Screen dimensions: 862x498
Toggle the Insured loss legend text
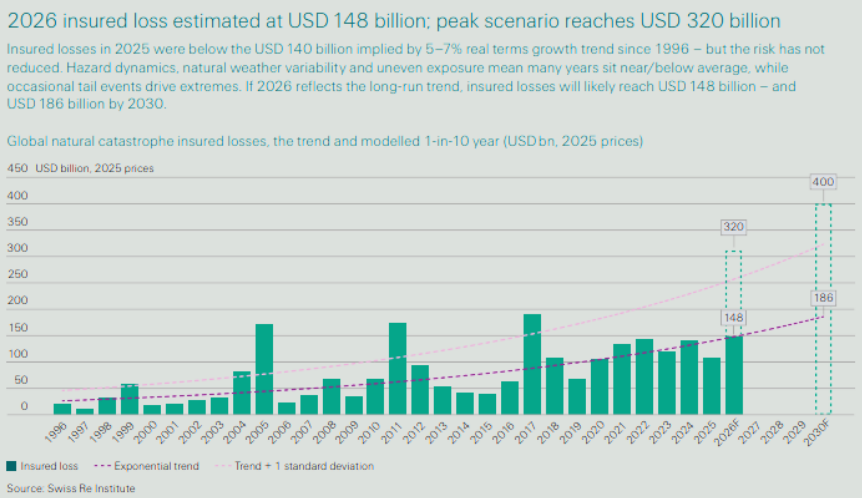50,466
